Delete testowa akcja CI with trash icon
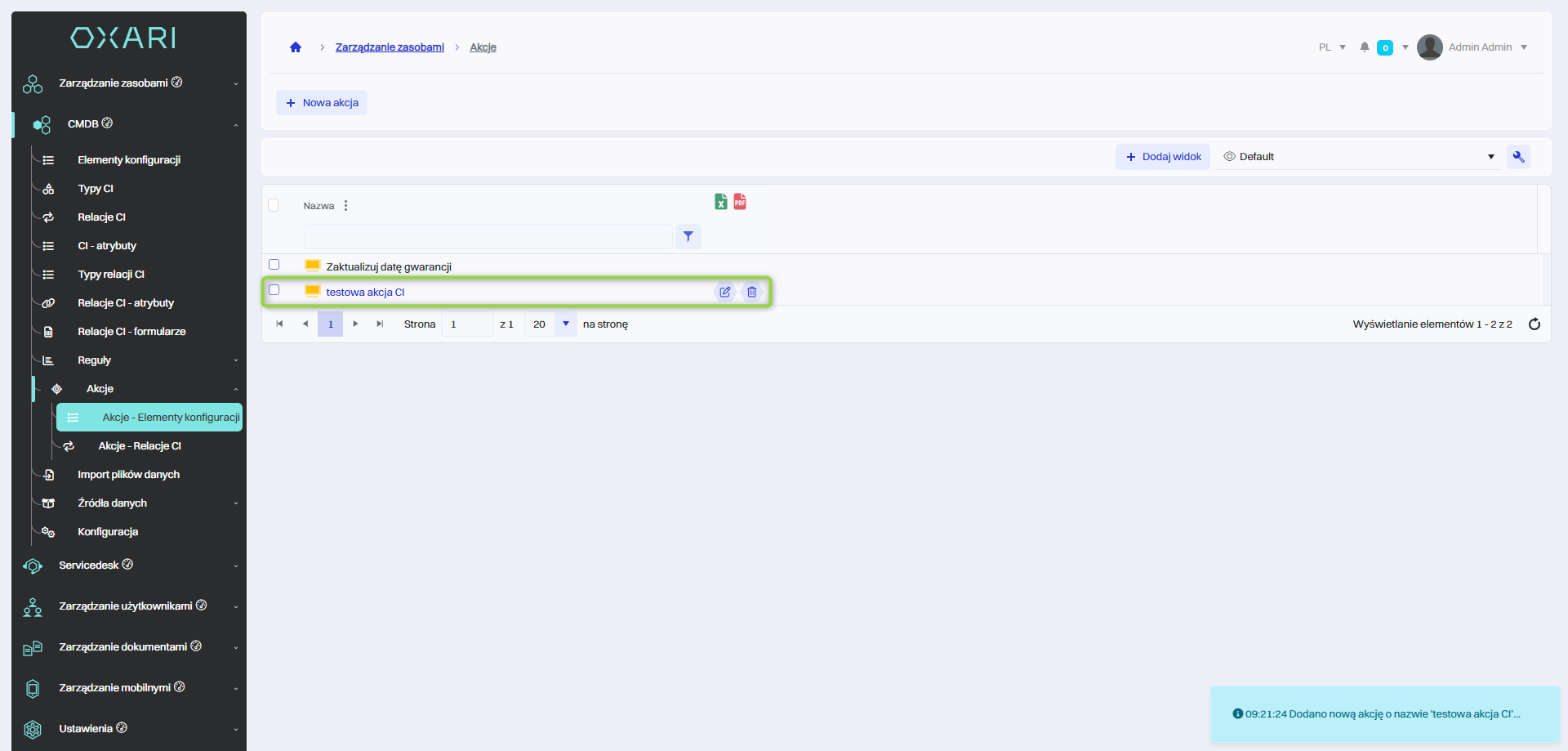This screenshot has width=1568, height=751. pyautogui.click(x=751, y=292)
